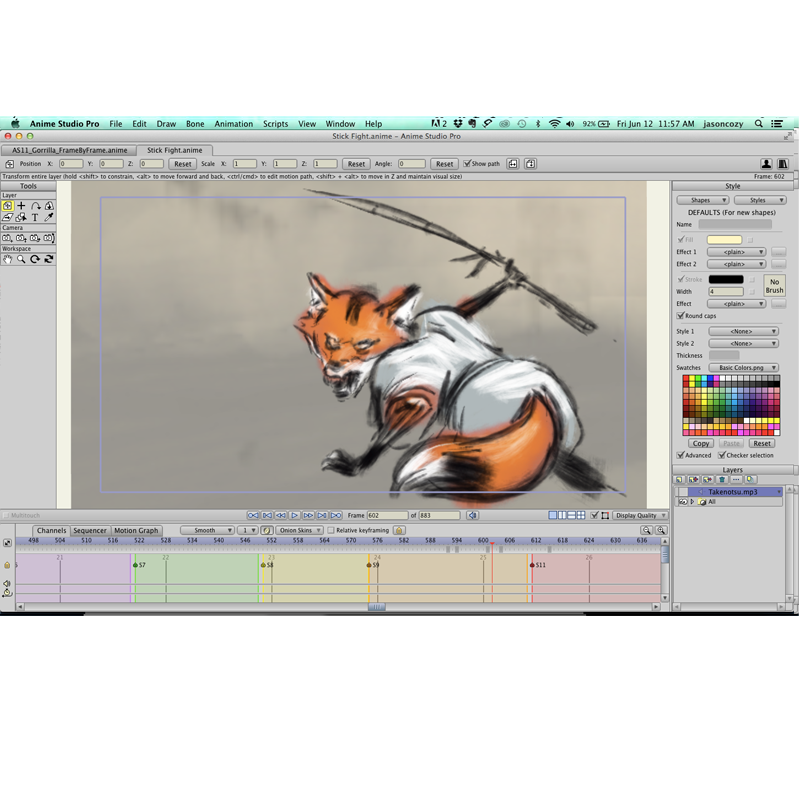Screen dimensions: 800x800
Task: Open the Scripts menu
Action: pos(276,124)
